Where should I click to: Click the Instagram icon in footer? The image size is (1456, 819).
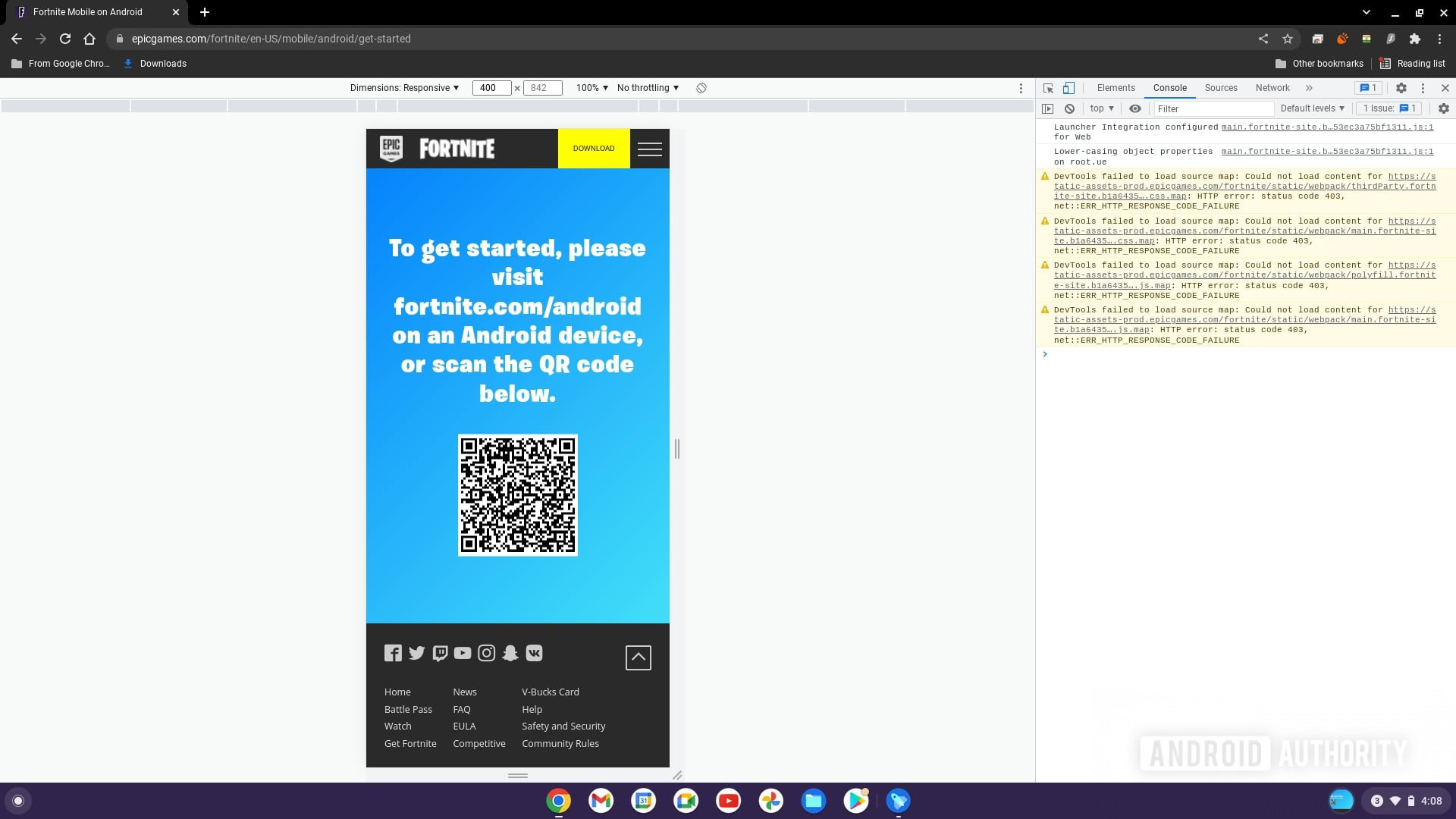[487, 653]
